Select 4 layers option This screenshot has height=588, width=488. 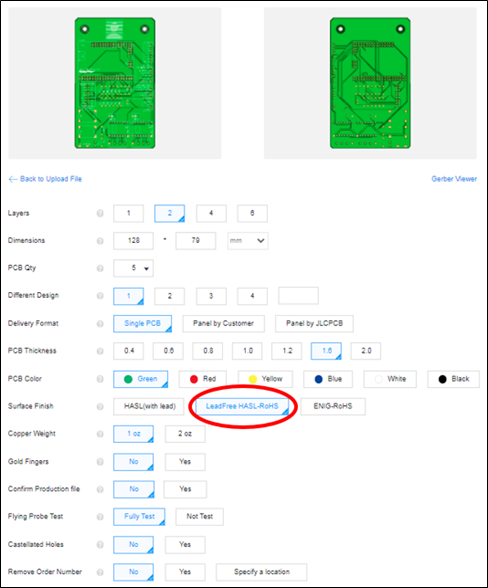(211, 213)
